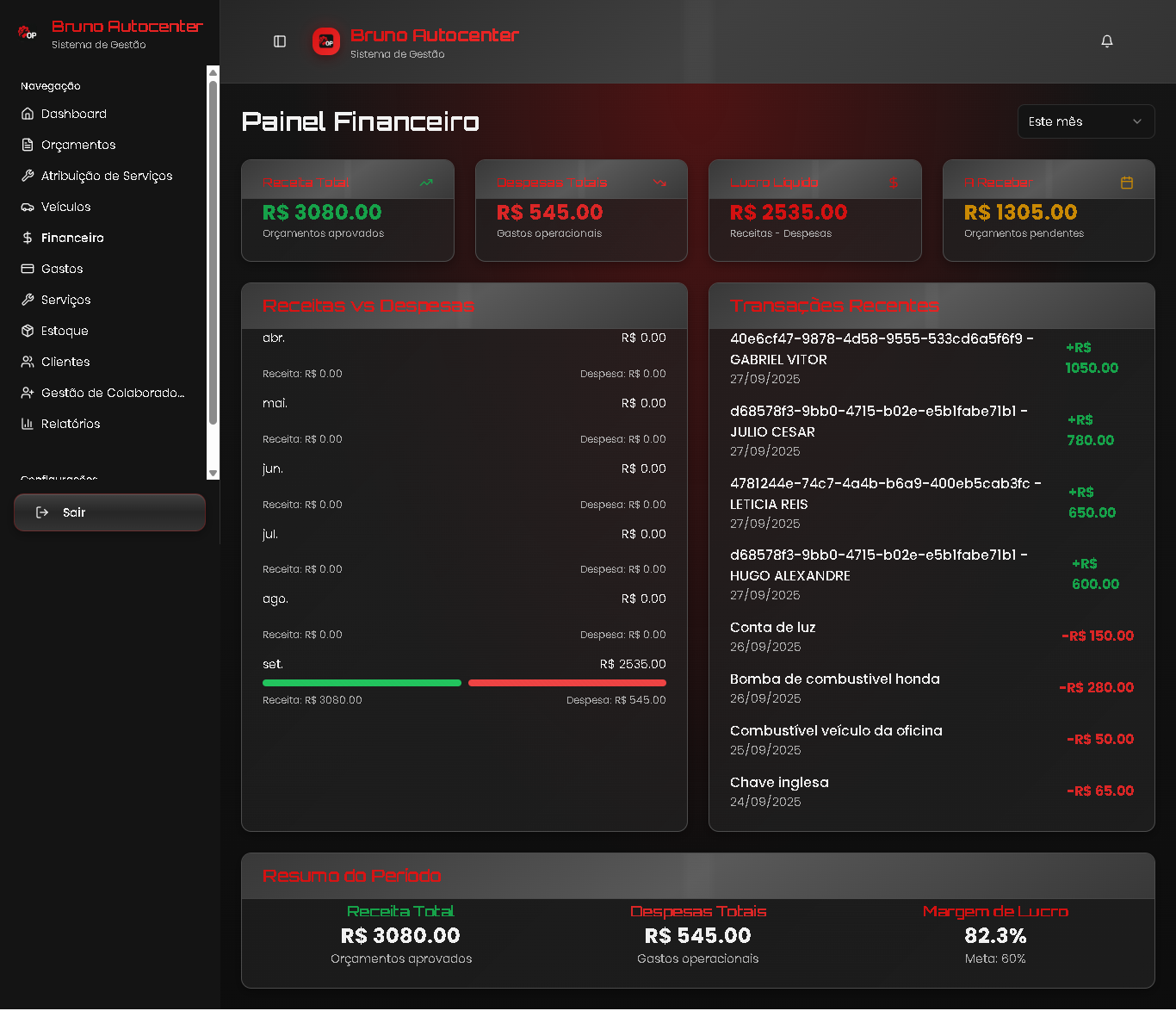This screenshot has height=1011, width=1176.
Task: Click the sidebar scrollbar down arrow
Action: click(x=214, y=474)
